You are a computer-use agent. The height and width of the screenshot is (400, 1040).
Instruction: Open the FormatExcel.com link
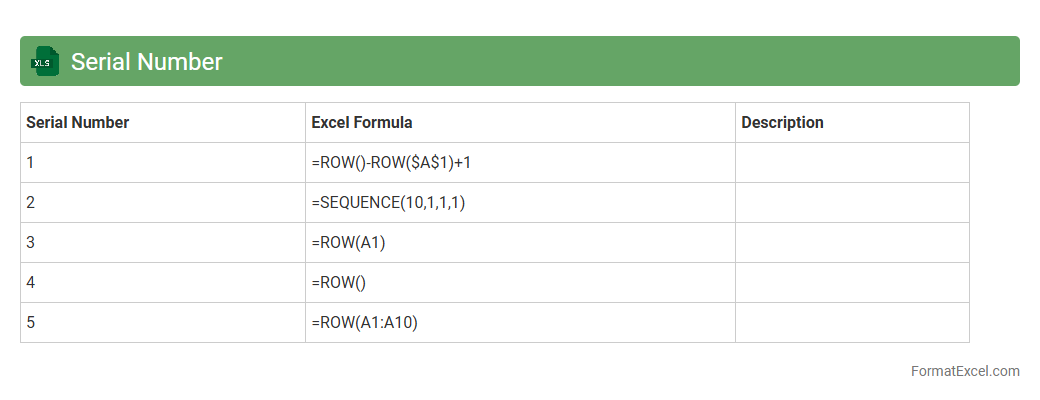click(964, 371)
